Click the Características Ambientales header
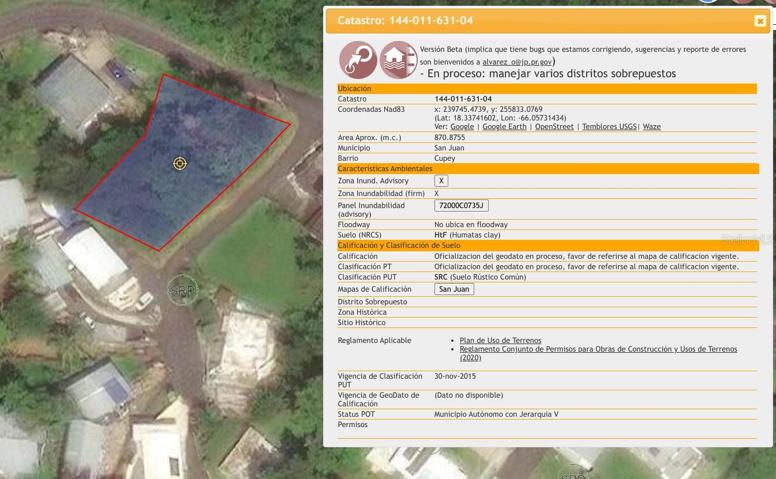Viewport: 776px width, 479px height. pyautogui.click(x=548, y=169)
